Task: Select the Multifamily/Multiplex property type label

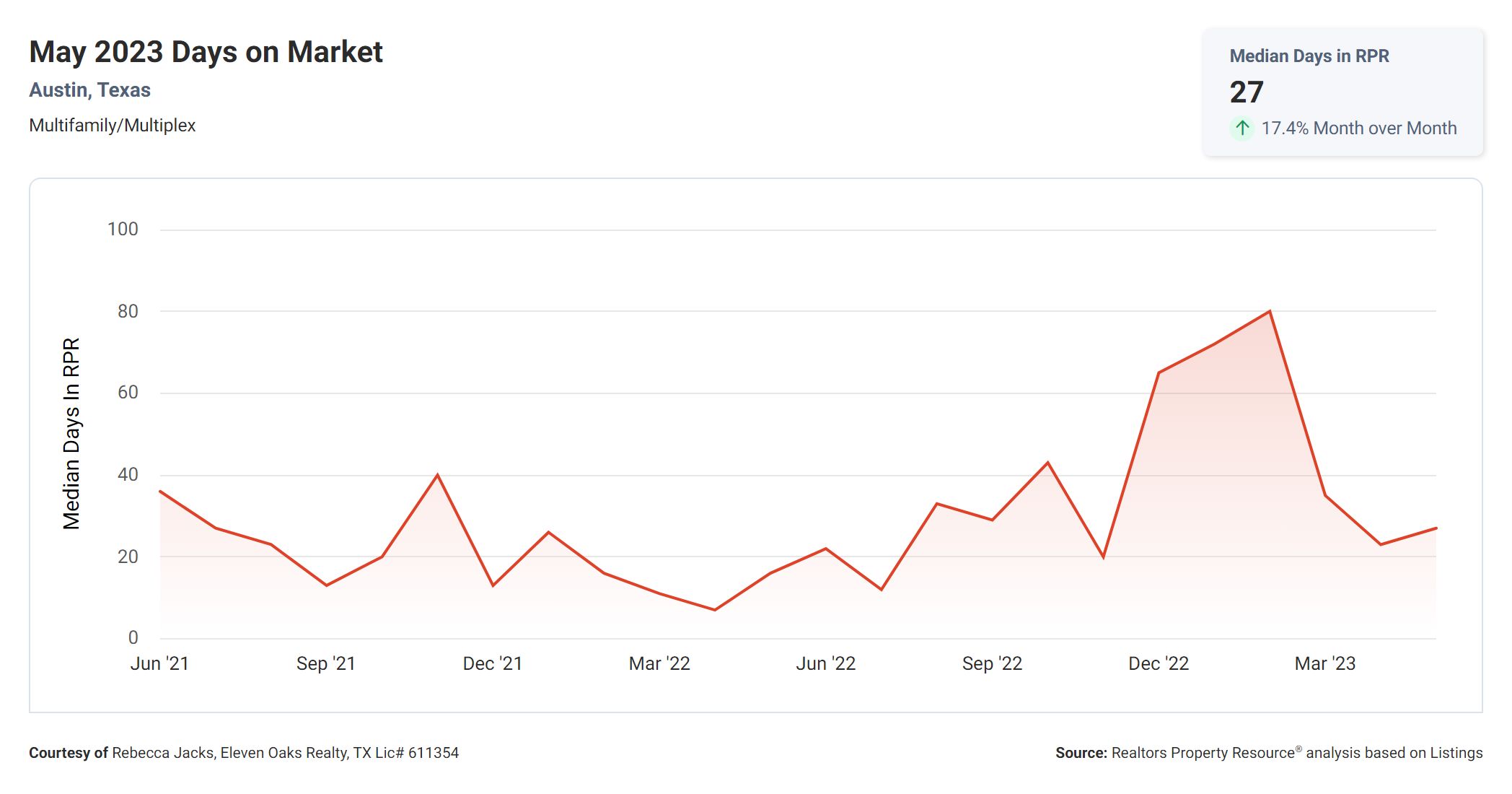Action: (x=113, y=126)
